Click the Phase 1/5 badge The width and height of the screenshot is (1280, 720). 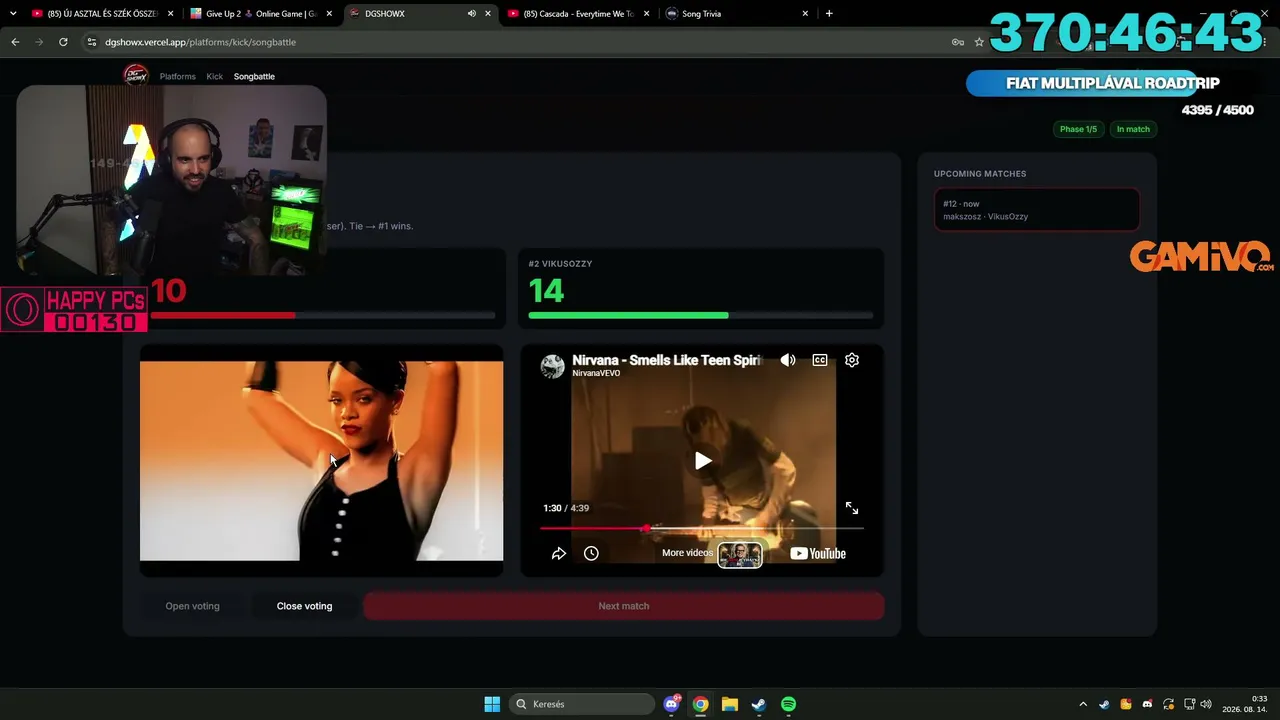[x=1078, y=129]
